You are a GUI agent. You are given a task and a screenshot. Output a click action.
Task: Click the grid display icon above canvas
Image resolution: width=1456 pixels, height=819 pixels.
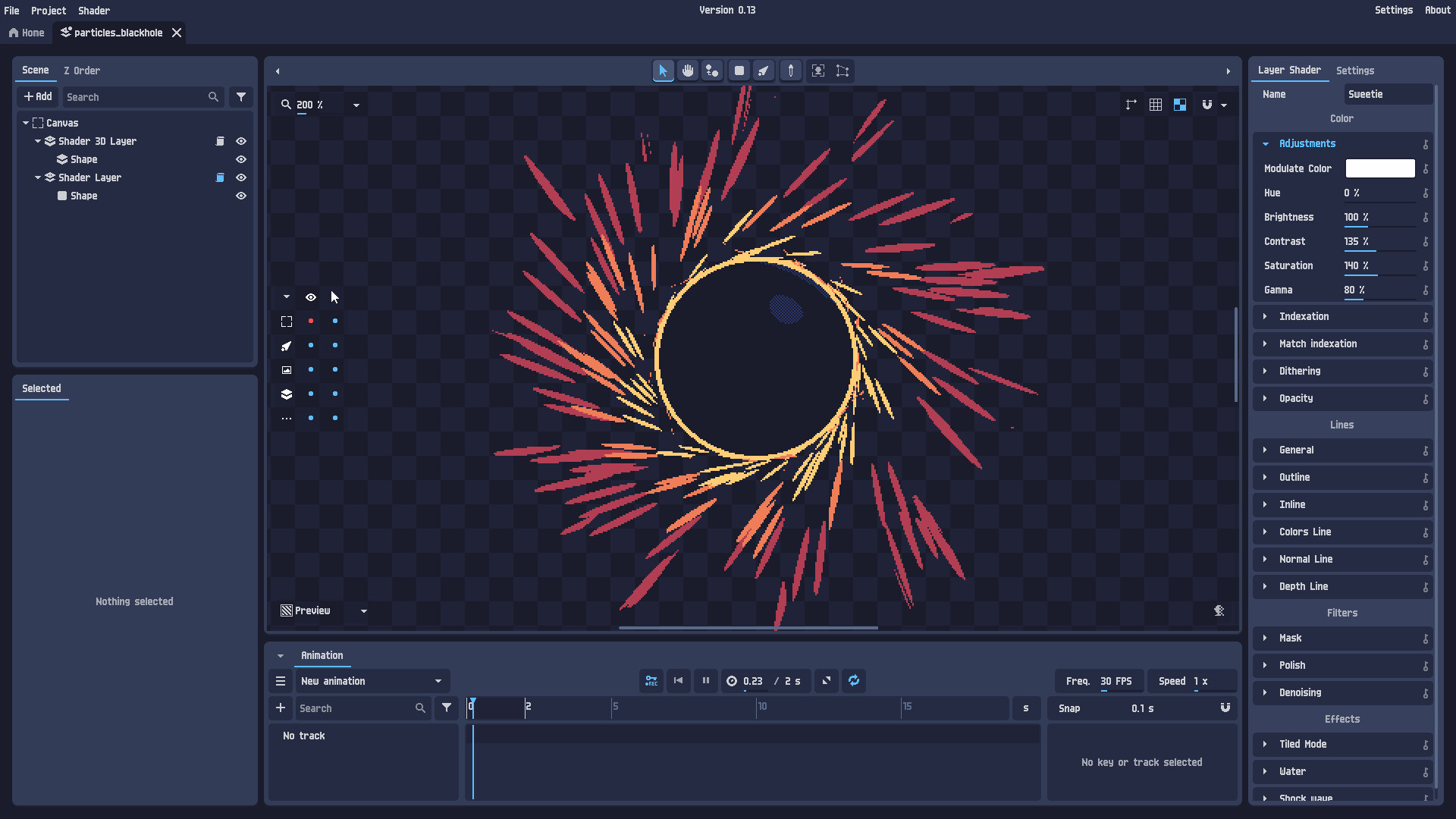(1155, 105)
